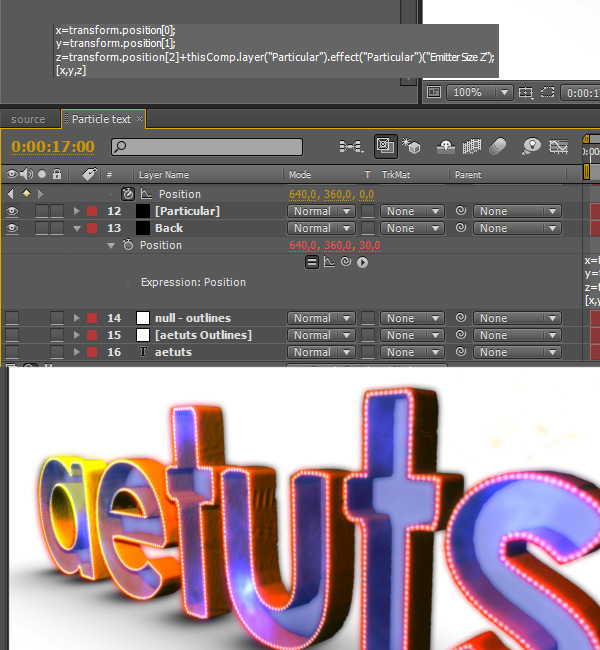Click the red label swatch of layer 16
The height and width of the screenshot is (650, 600).
(92, 352)
